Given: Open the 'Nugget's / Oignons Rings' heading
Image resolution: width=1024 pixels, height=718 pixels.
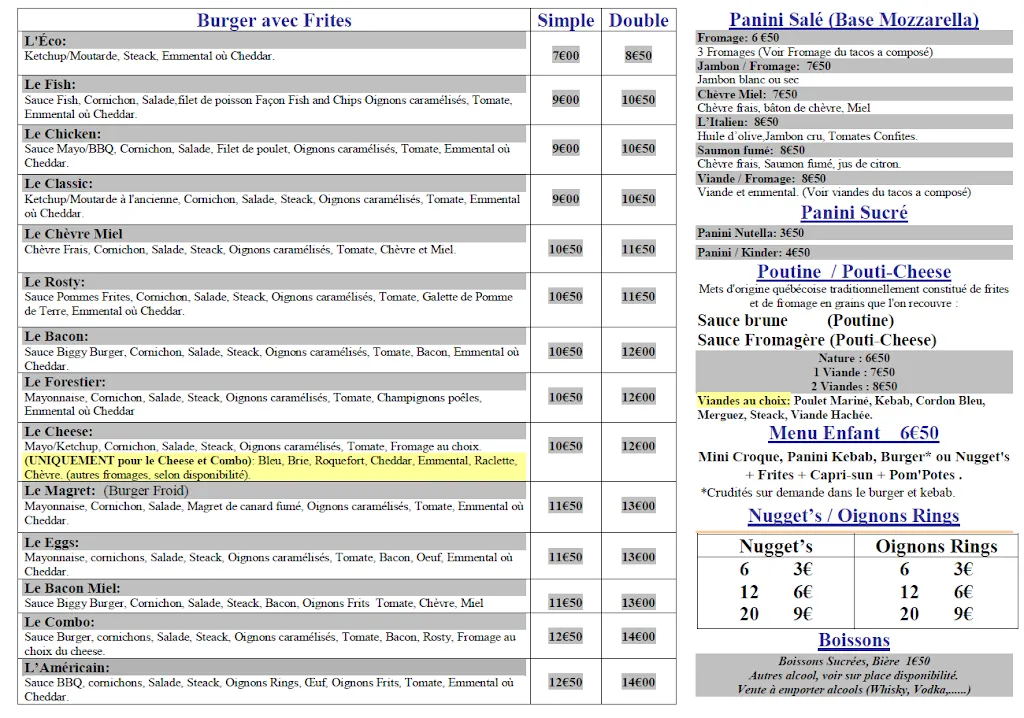Looking at the screenshot, I should (853, 516).
